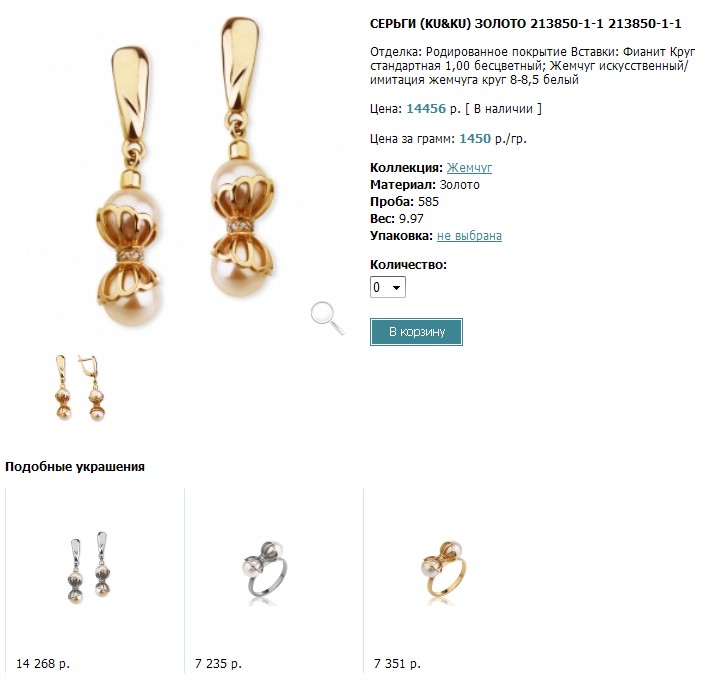Click the Подобные украшения heading
Image resolution: width=720 pixels, height=696 pixels.
[x=75, y=467]
